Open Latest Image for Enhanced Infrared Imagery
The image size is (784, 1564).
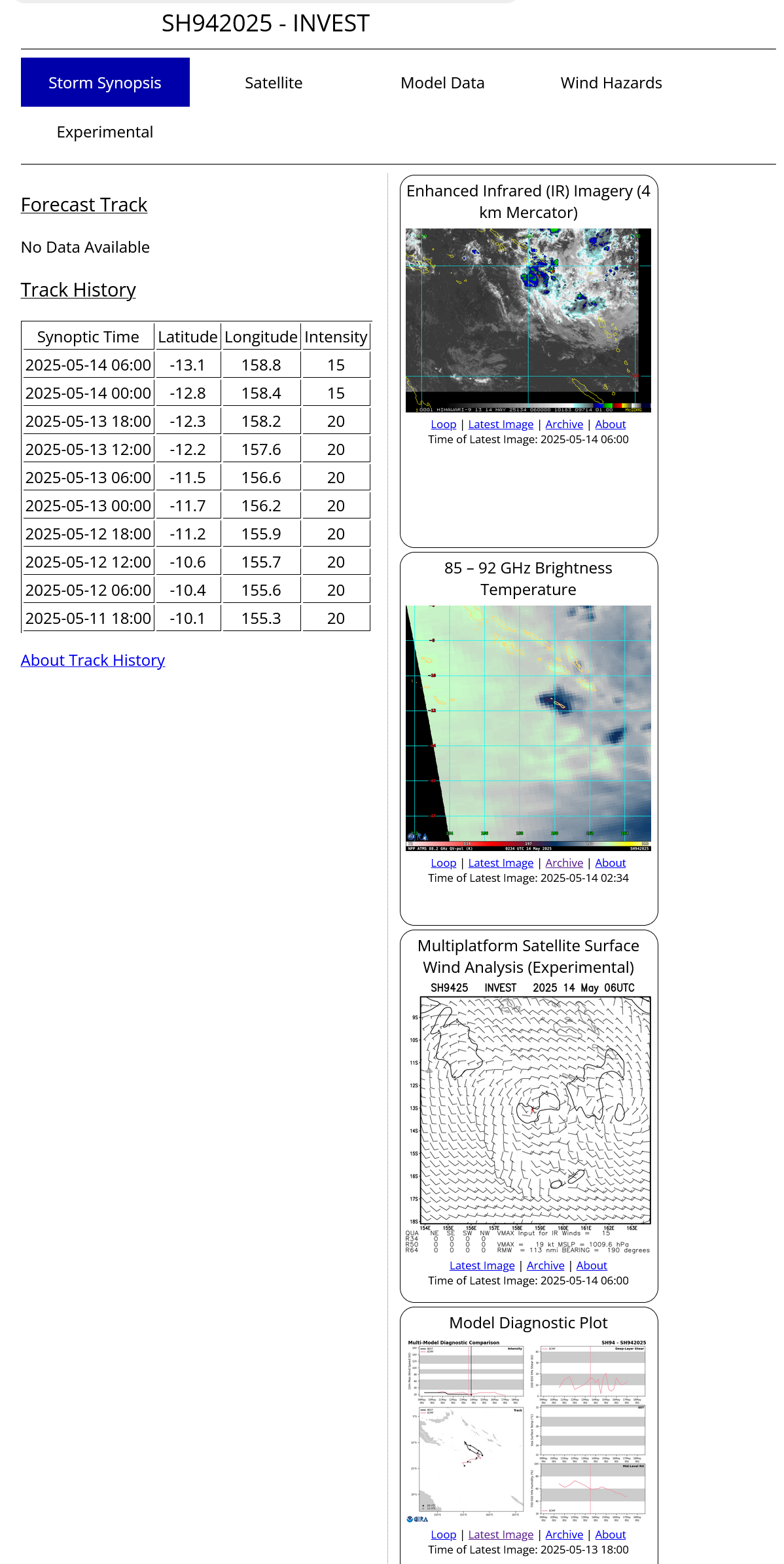click(x=501, y=424)
